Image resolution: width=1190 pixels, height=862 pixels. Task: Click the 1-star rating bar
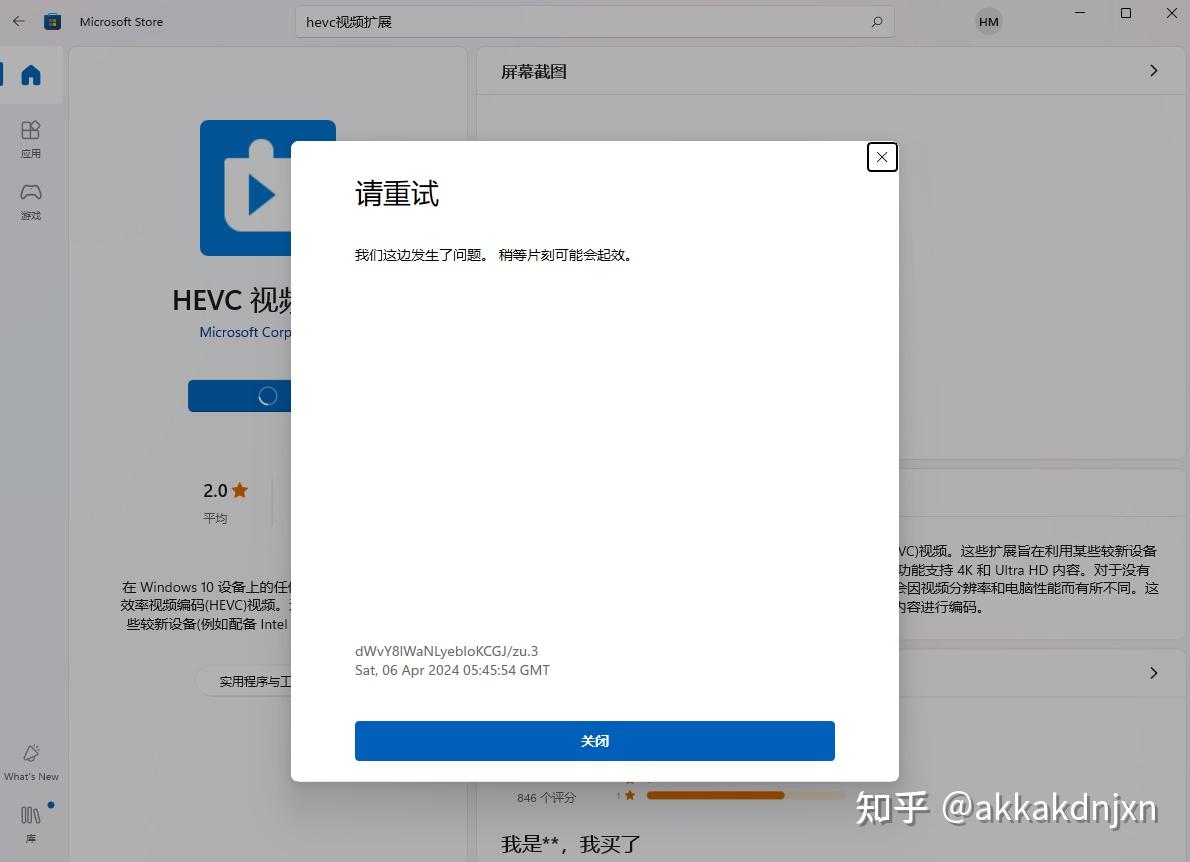click(x=745, y=795)
